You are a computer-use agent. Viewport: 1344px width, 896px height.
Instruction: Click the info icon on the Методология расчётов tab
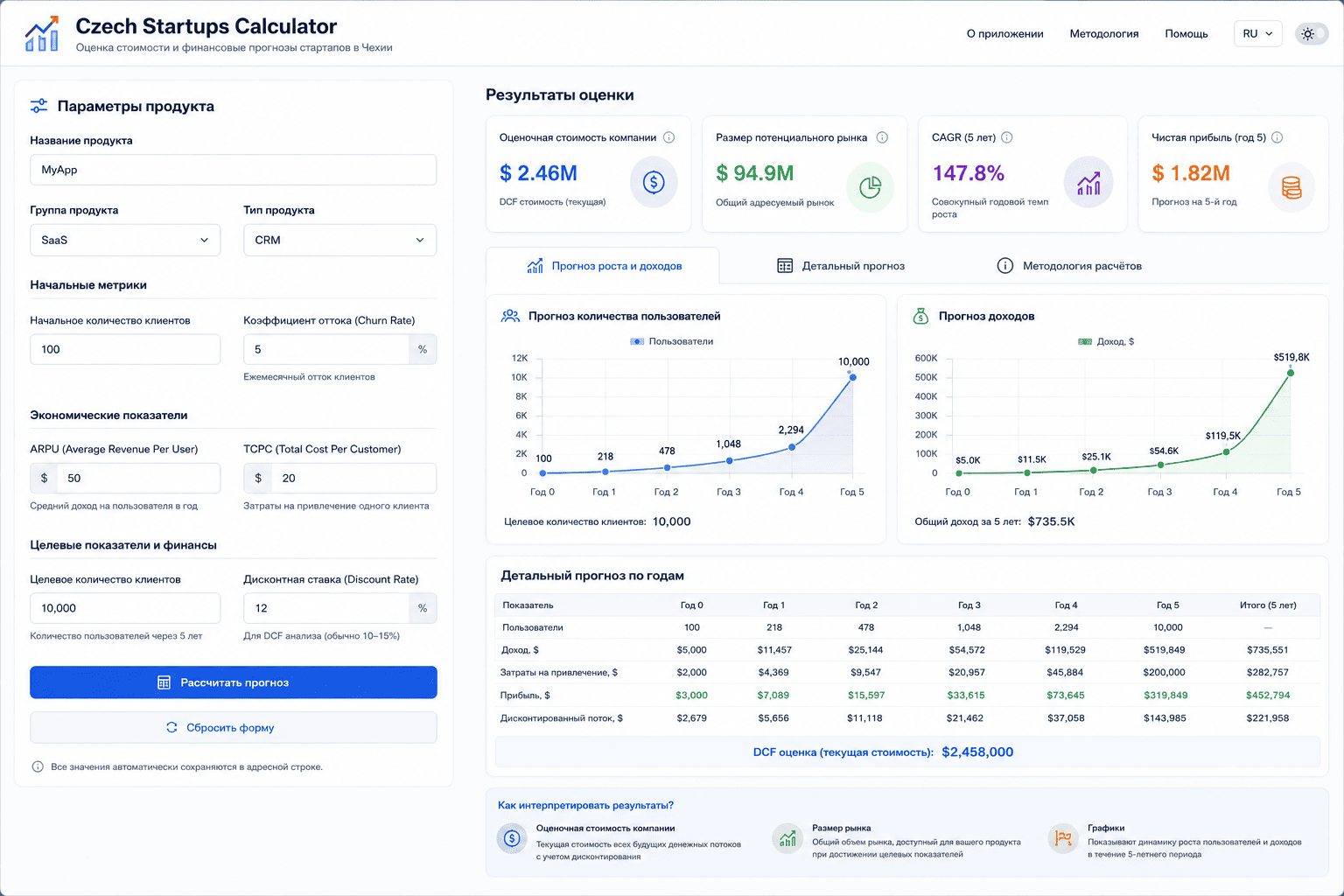click(1005, 266)
